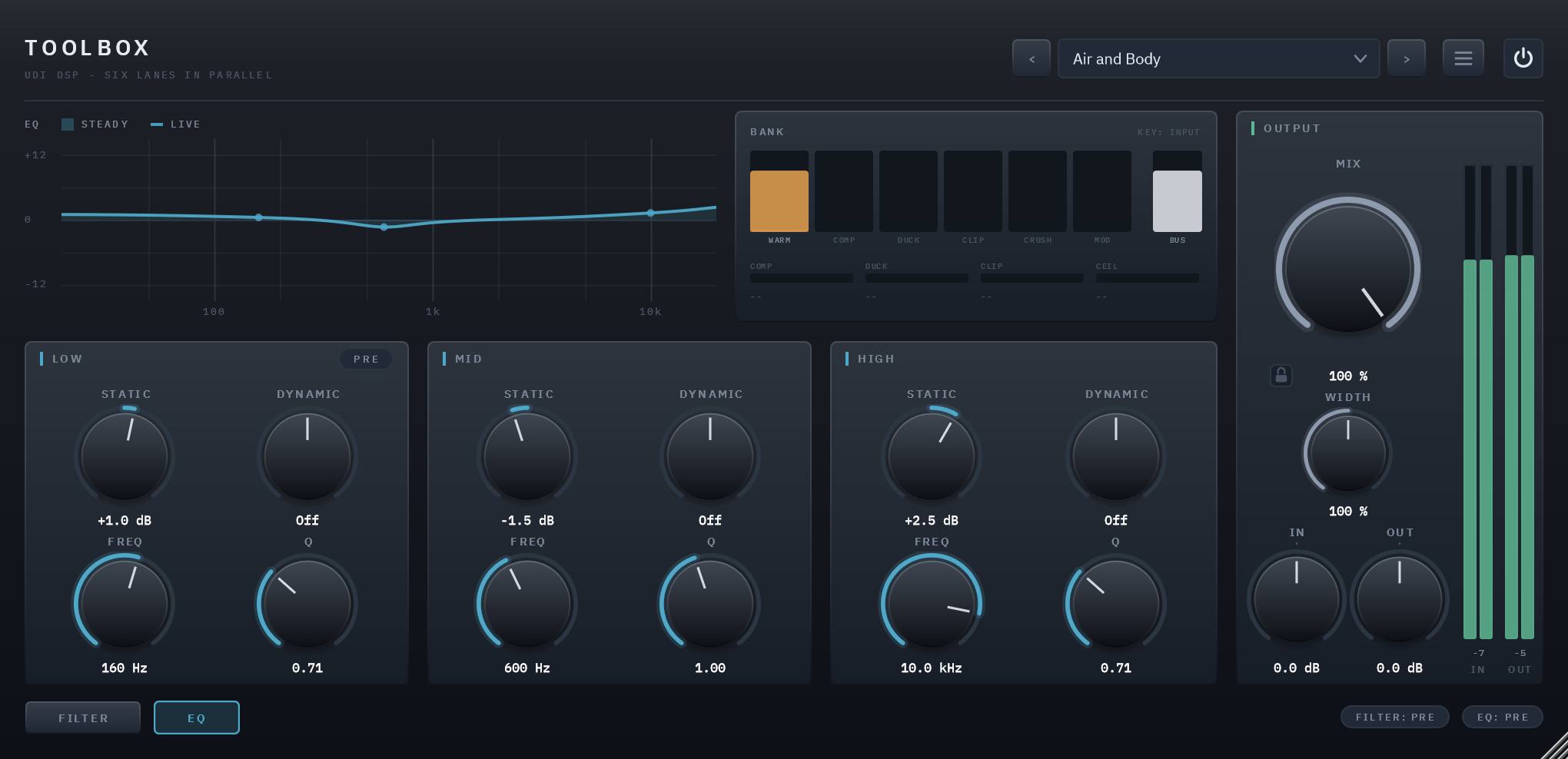Click the LOW band FREQ knob

[x=125, y=603]
